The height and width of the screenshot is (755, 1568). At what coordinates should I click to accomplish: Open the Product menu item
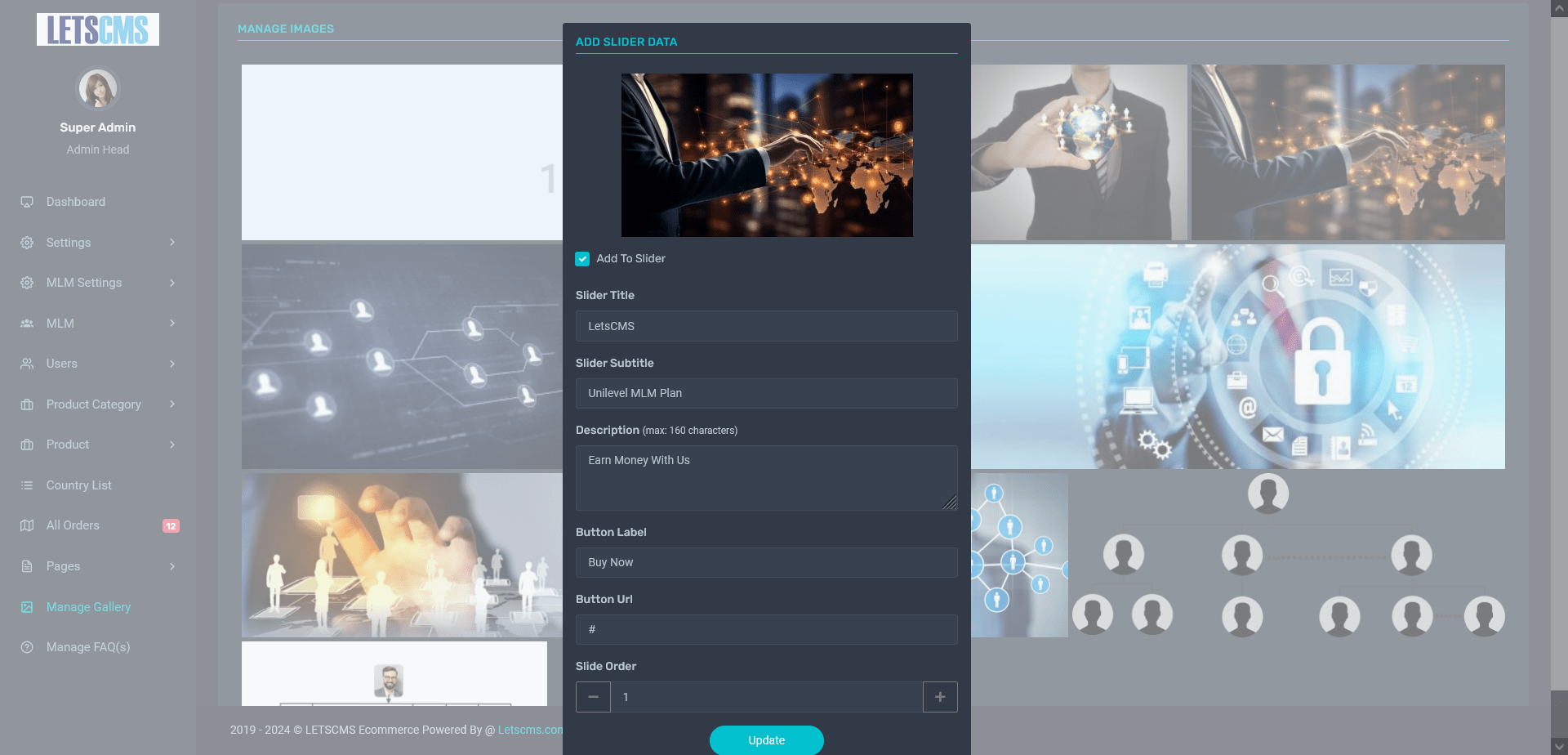[x=68, y=445]
